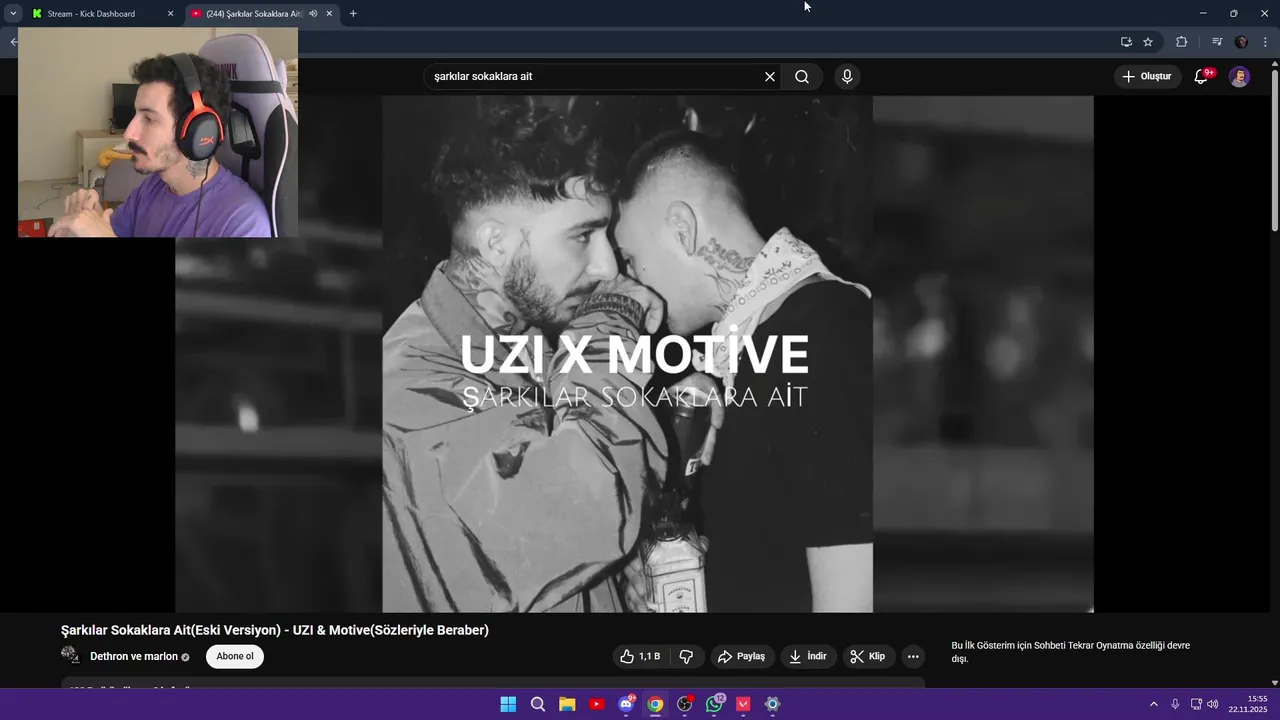This screenshot has height=720, width=1280.
Task: Click the YouTube search magnifier button
Action: tap(802, 77)
